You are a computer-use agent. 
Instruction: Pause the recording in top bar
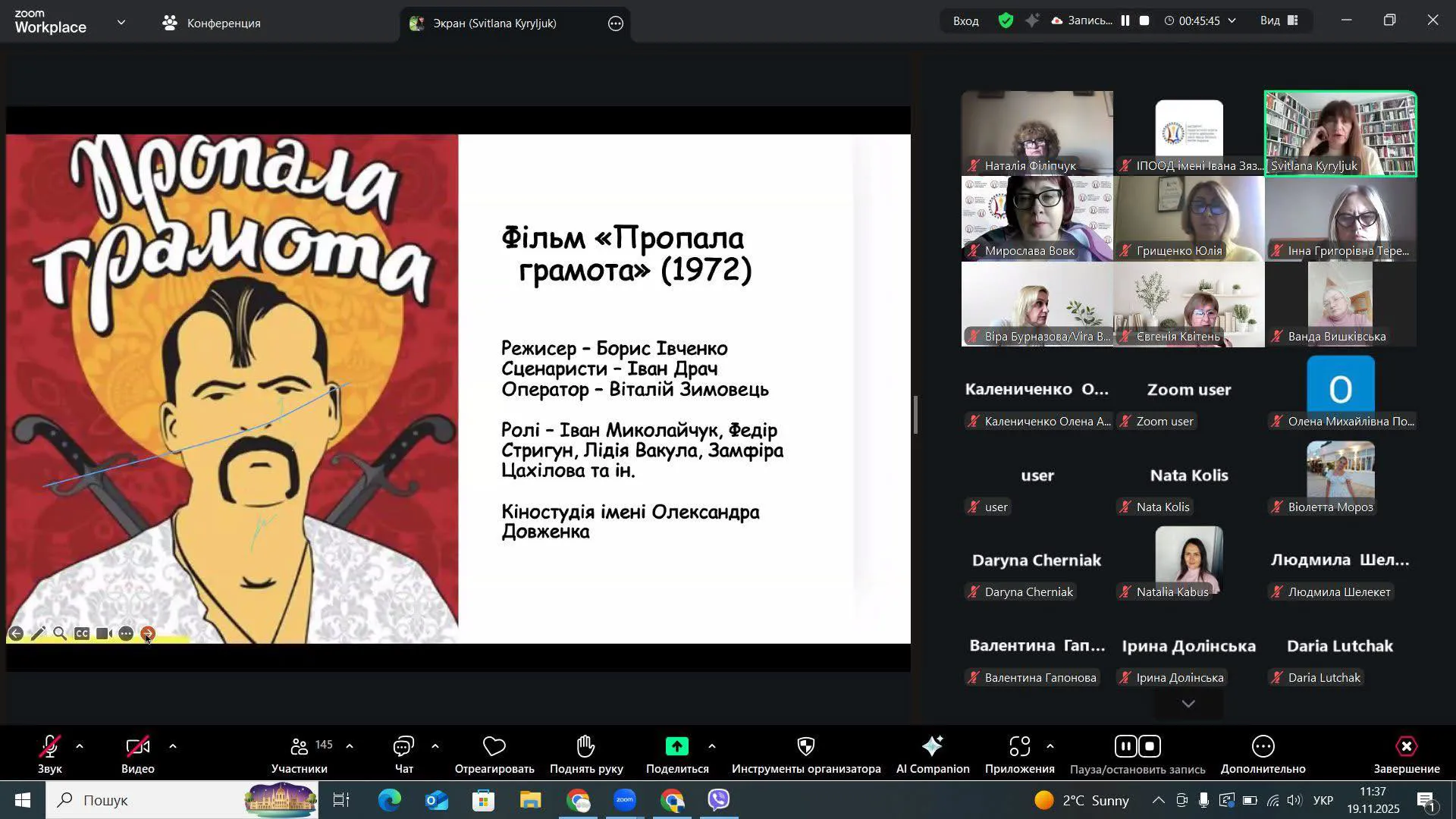click(1125, 21)
